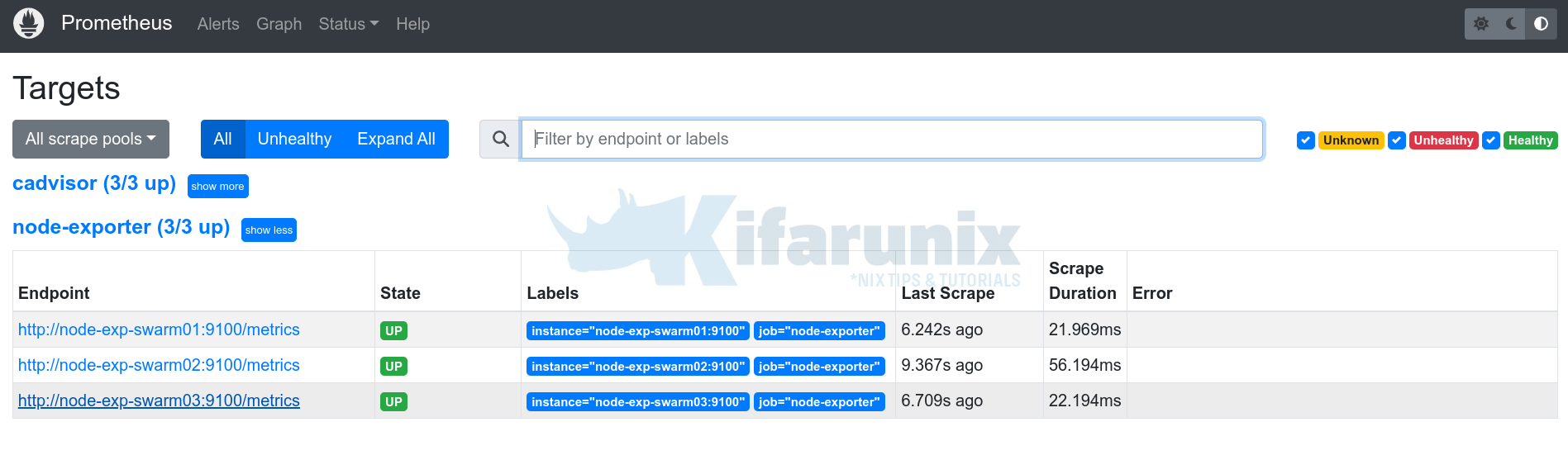Toggle the Healthy state checkbox
1568x474 pixels.
point(1491,140)
